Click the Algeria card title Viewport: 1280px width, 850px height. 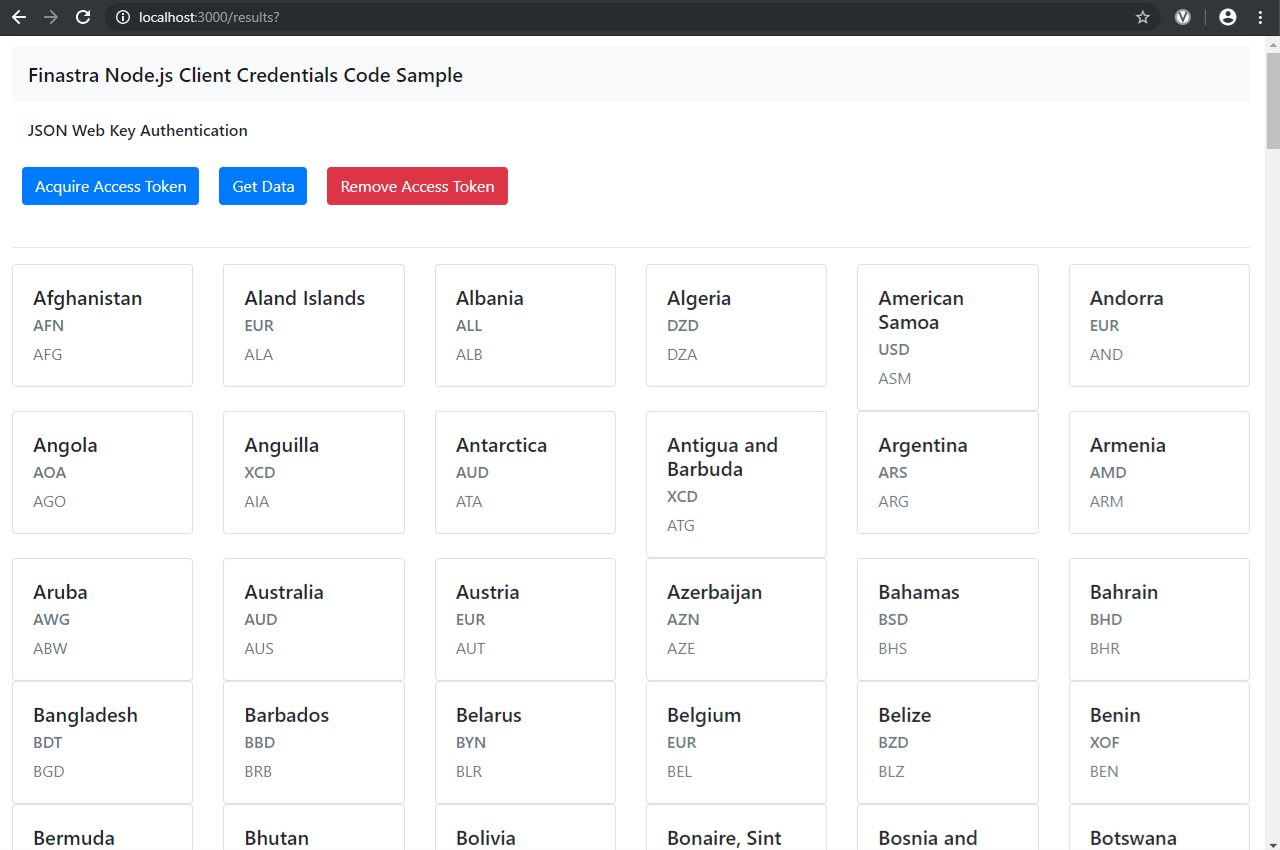coord(699,298)
